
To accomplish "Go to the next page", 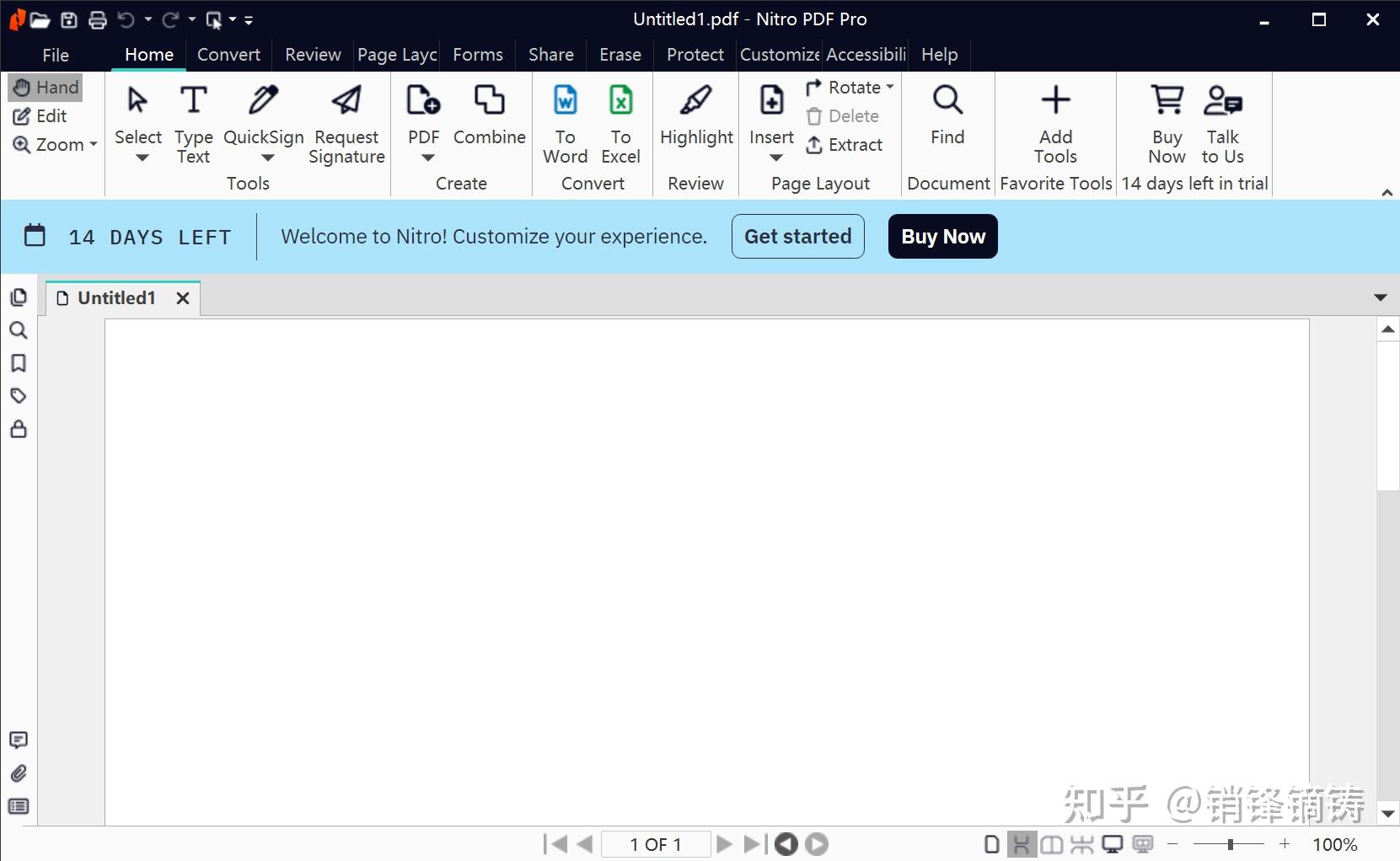I will tap(724, 844).
